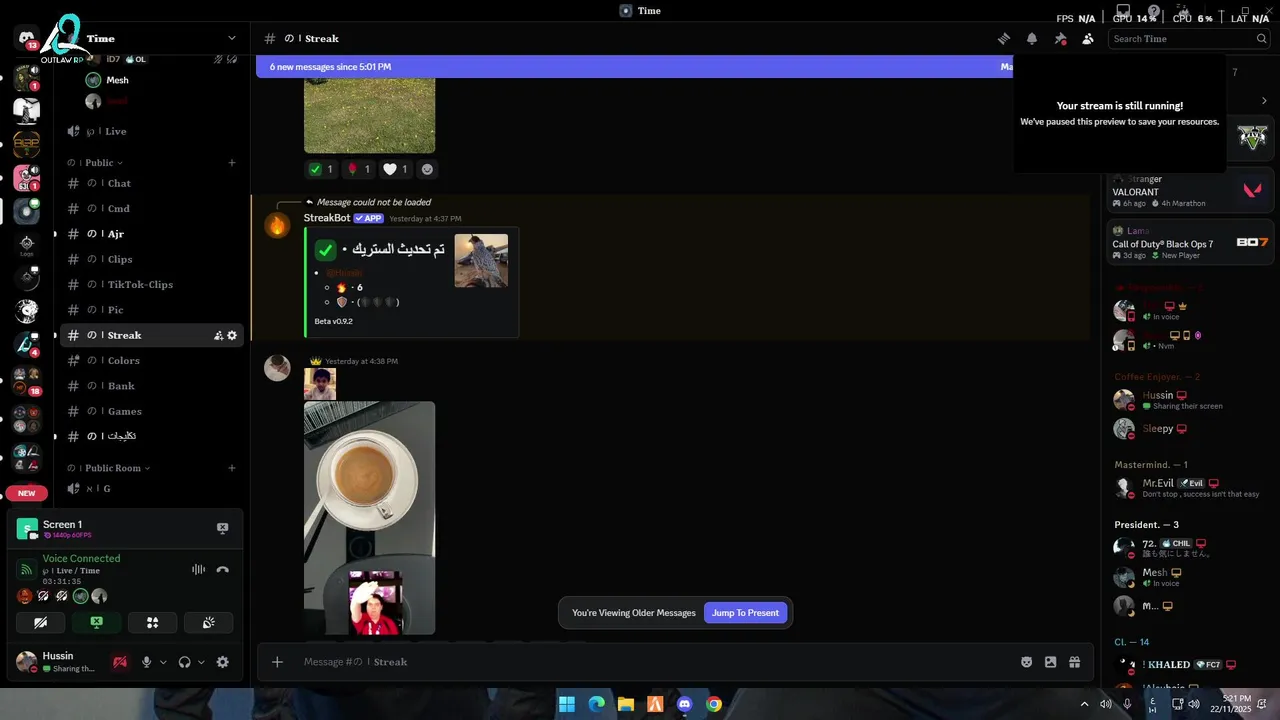Open the Games channel
Viewport: 1280px width, 720px height.
[150, 411]
